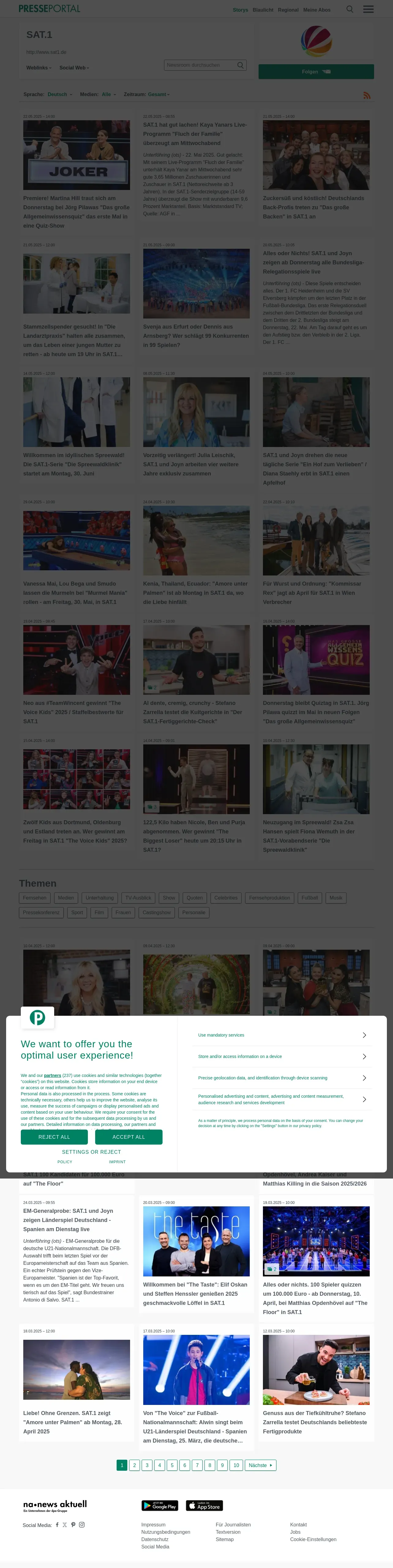Click SETTINGS OR REJECT link
This screenshot has width=393, height=1568.
tap(92, 1152)
